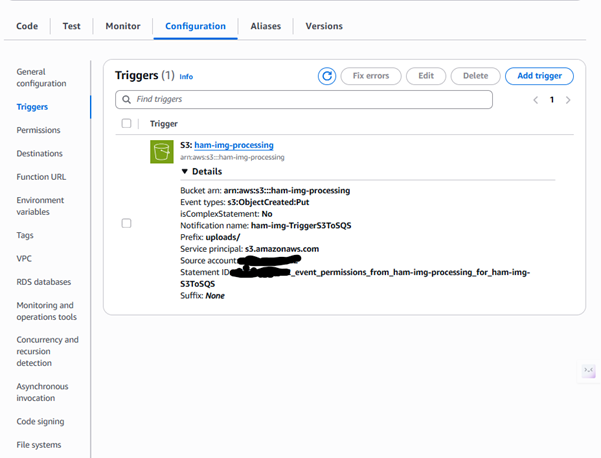Focus the Find triggers search field

click(x=304, y=100)
